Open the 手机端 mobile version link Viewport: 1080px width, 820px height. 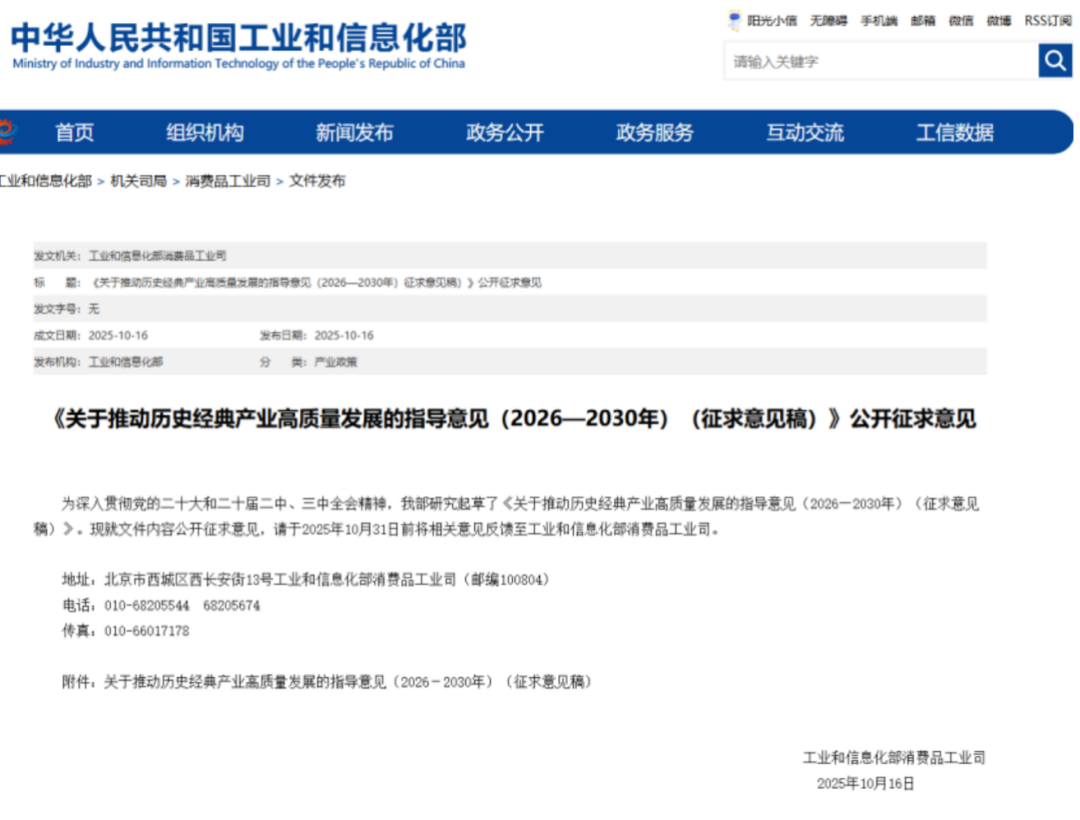pyautogui.click(x=879, y=20)
